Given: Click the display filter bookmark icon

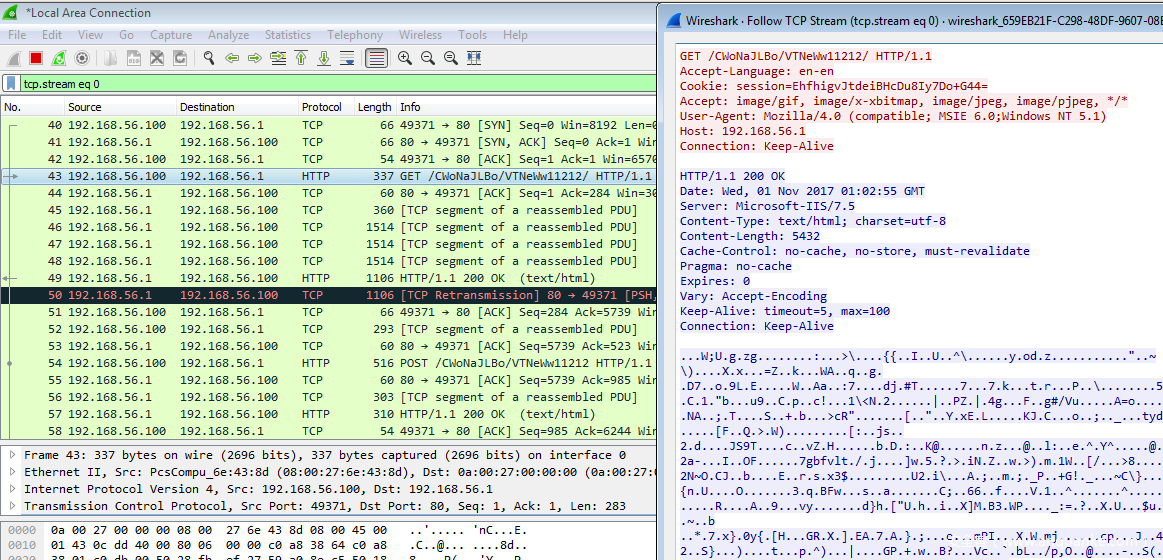Looking at the screenshot, I should [x=11, y=84].
